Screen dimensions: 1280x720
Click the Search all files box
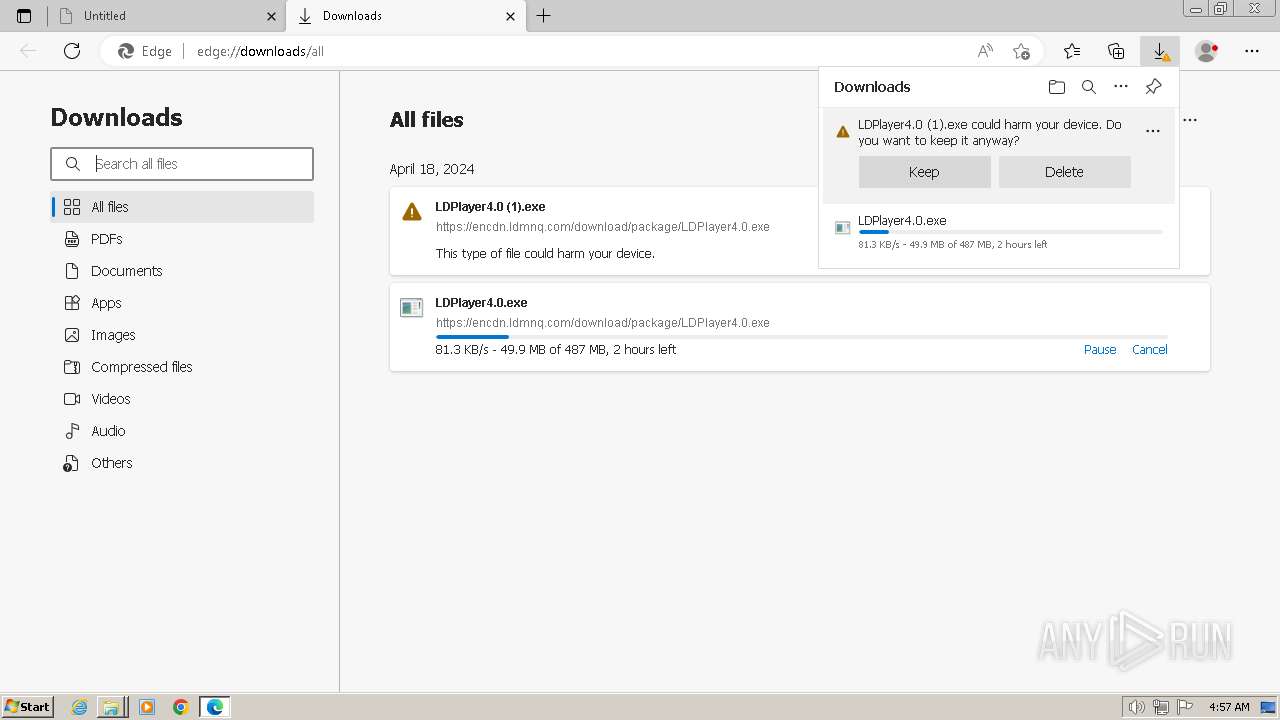point(182,164)
